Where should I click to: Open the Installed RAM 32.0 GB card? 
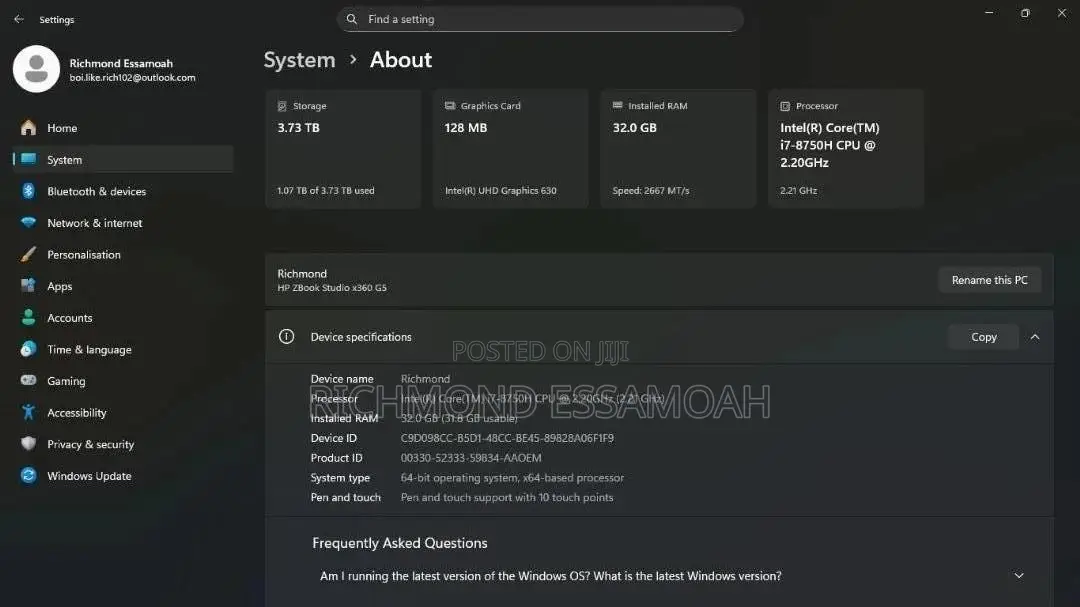click(678, 148)
